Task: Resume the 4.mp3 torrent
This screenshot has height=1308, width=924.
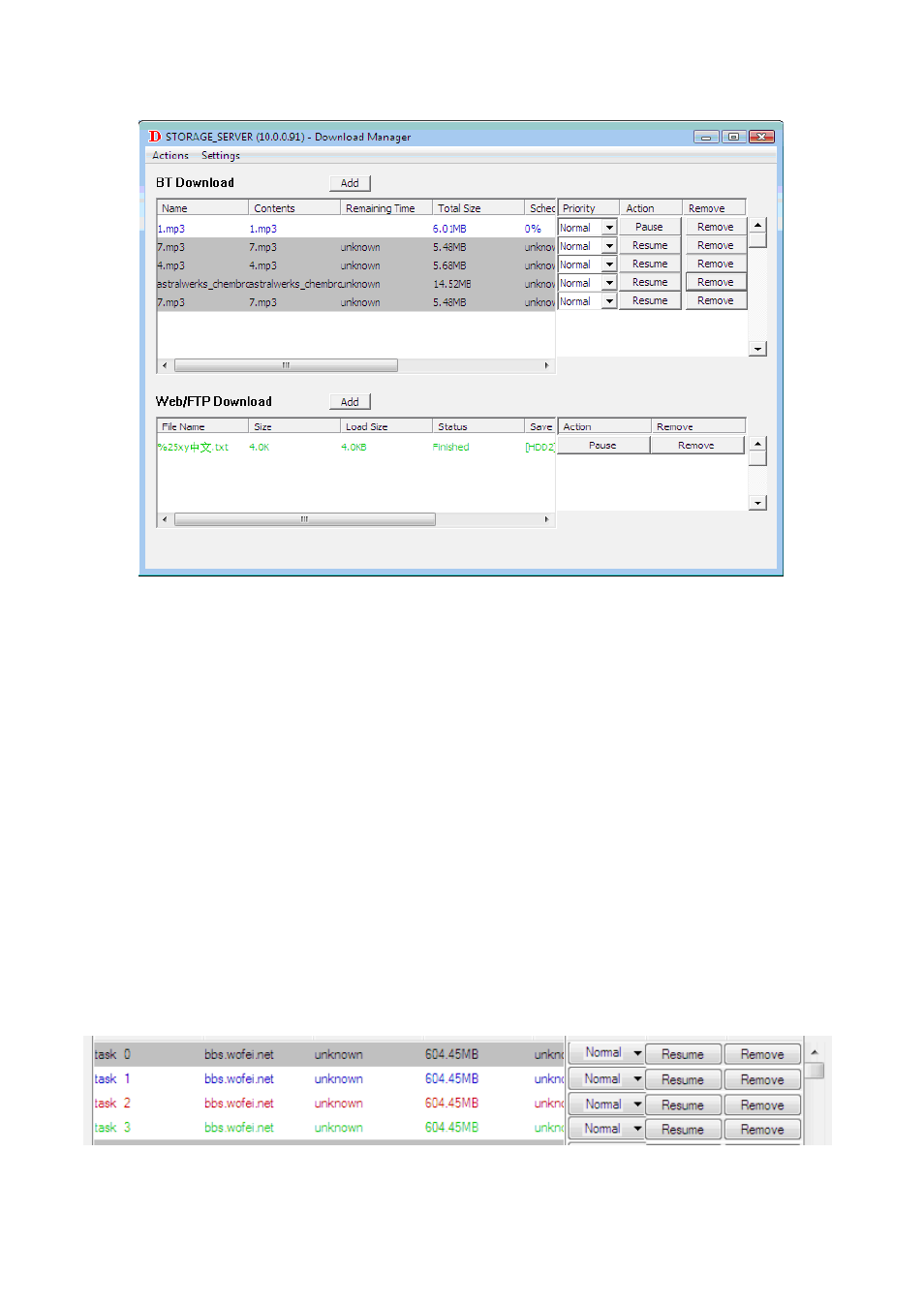Action: 649,264
